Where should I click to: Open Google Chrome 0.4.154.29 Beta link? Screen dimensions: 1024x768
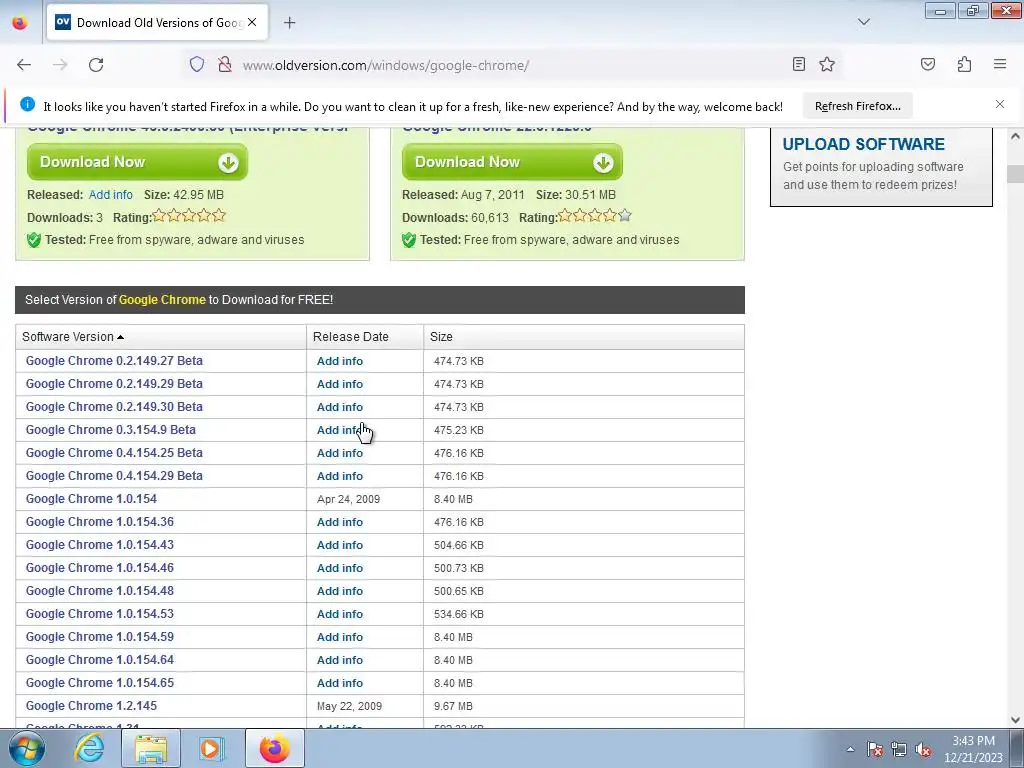point(114,475)
